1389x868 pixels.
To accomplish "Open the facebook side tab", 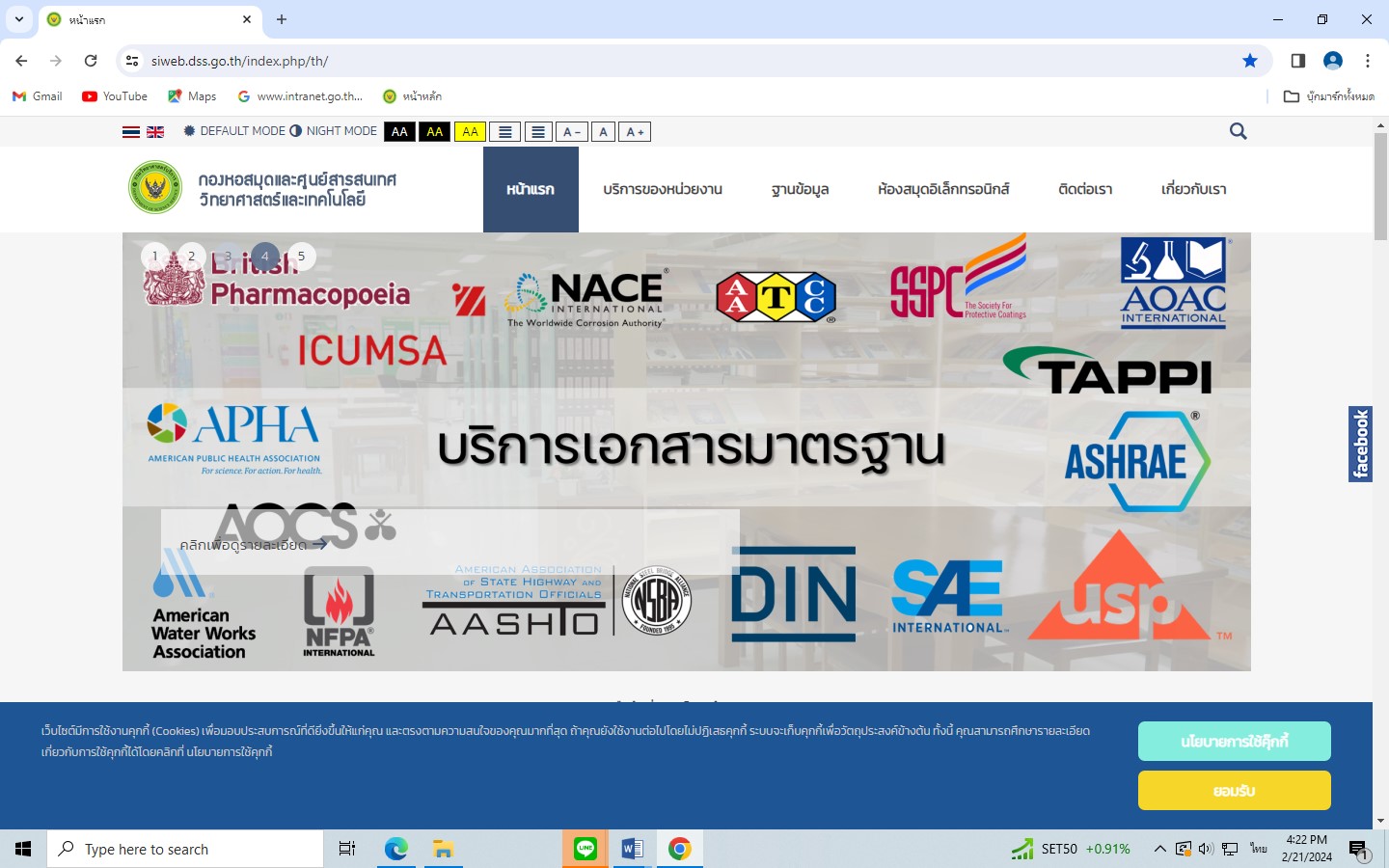I will pyautogui.click(x=1360, y=444).
